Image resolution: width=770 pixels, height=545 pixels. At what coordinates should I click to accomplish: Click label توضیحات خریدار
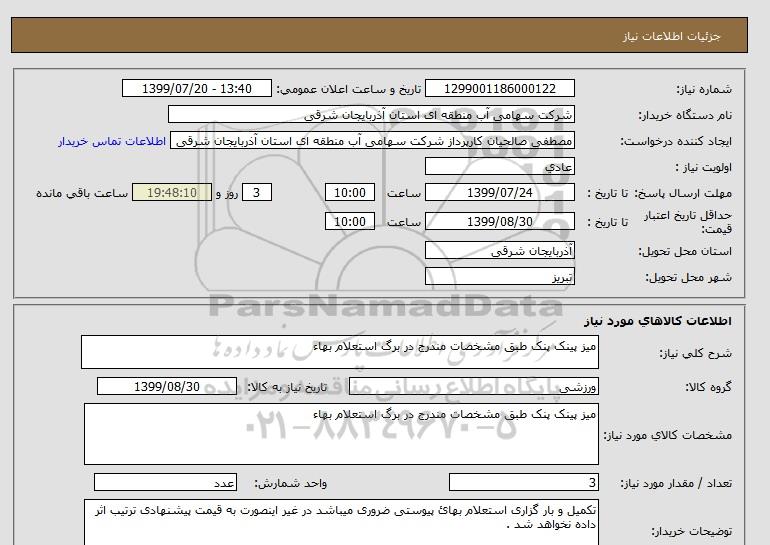pyautogui.click(x=691, y=532)
